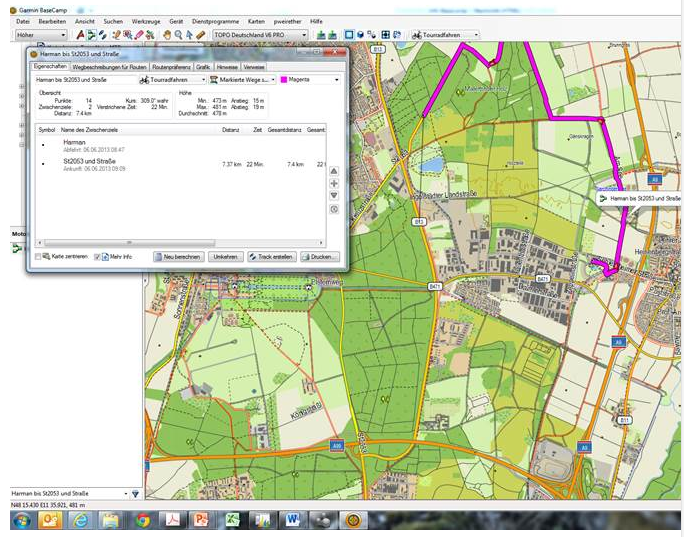Select the magnifier zoom tool

tap(178, 35)
